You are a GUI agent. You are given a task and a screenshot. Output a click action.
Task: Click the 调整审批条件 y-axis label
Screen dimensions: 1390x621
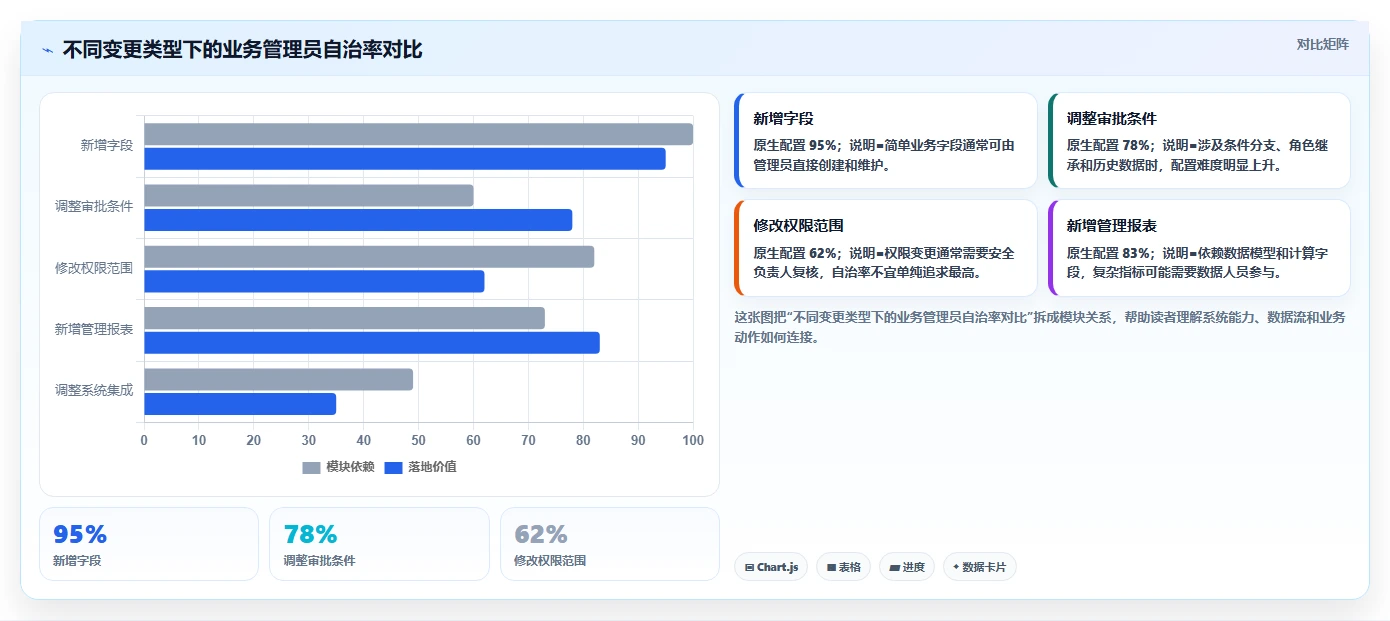click(x=94, y=207)
